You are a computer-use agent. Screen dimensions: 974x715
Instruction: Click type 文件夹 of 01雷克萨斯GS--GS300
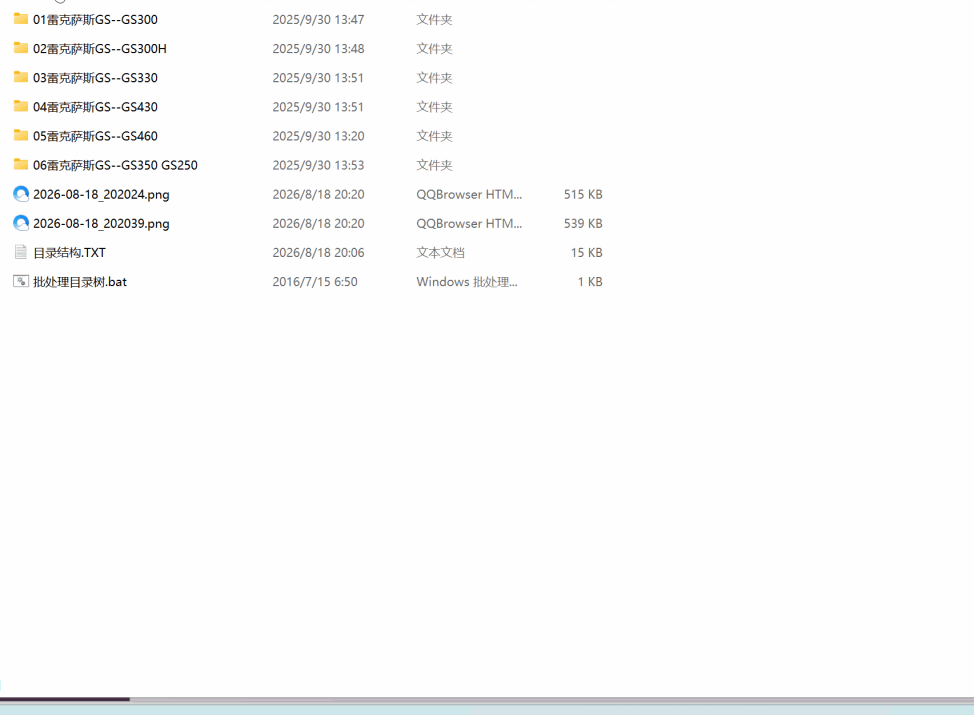pos(434,19)
